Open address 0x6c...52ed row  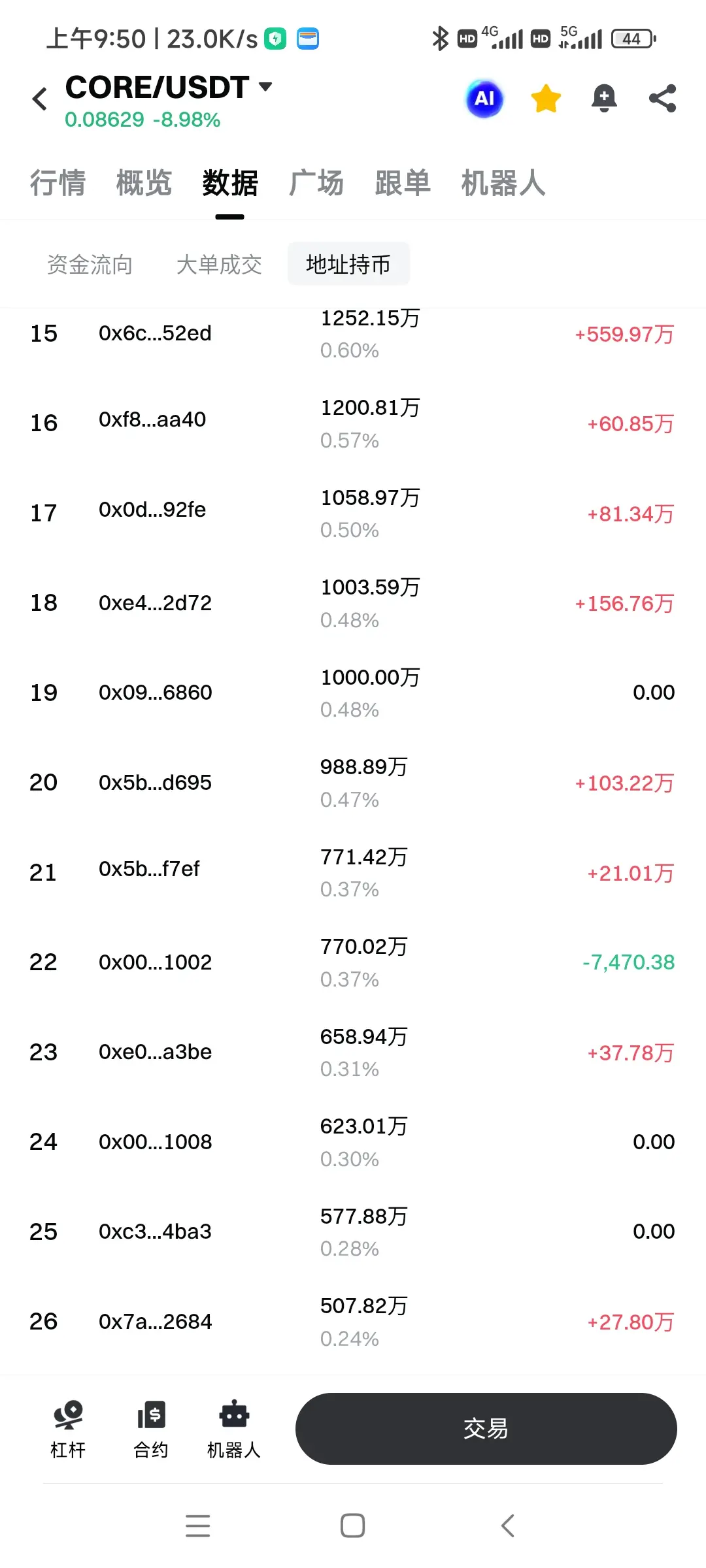pos(353,334)
